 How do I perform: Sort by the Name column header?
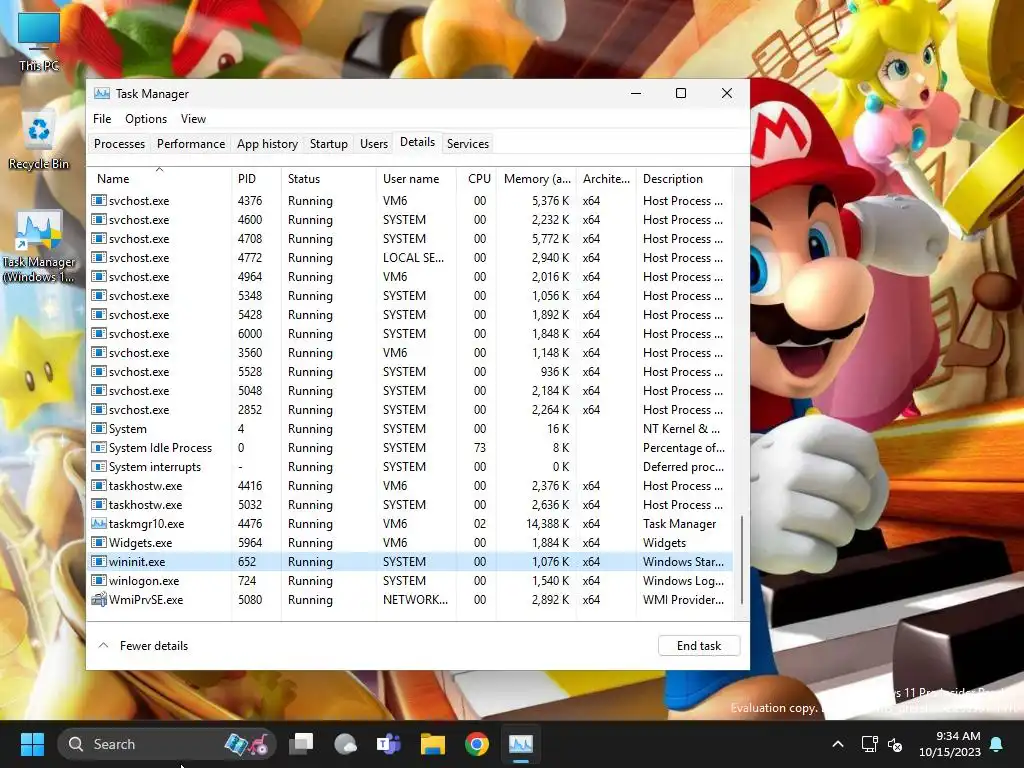[160, 179]
